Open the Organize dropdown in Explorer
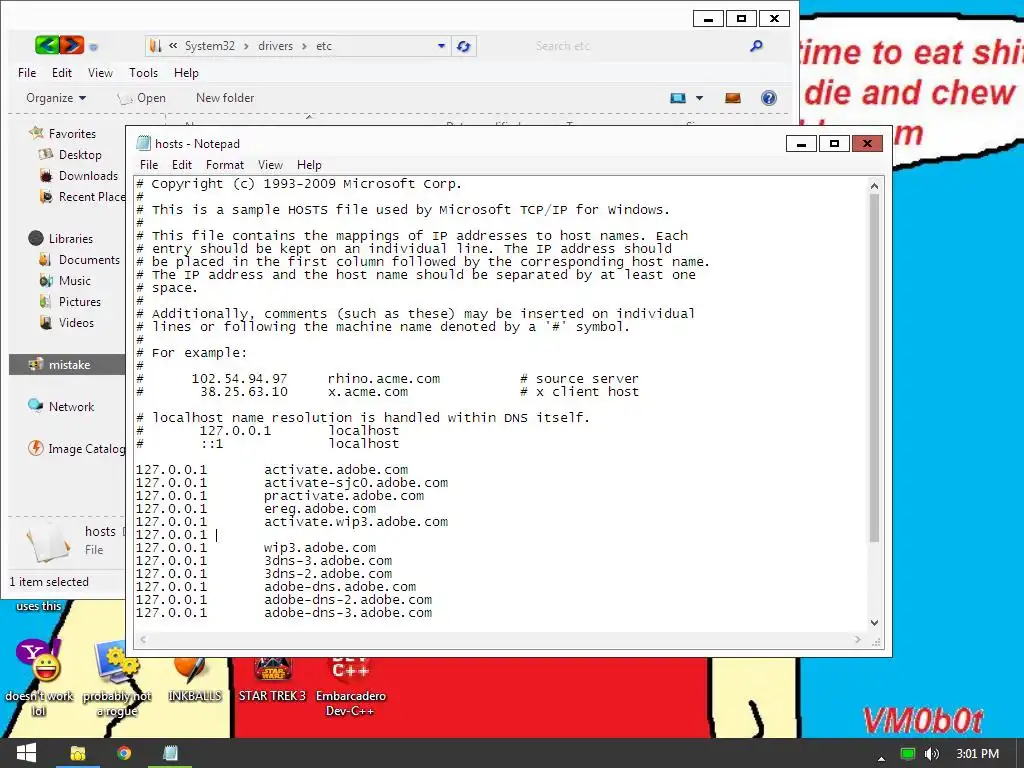This screenshot has width=1024, height=768. (56, 98)
